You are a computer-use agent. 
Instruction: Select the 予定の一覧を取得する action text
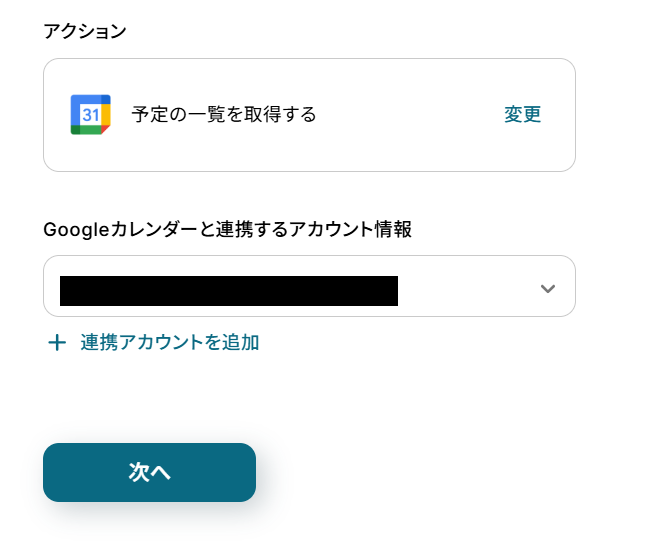[224, 115]
